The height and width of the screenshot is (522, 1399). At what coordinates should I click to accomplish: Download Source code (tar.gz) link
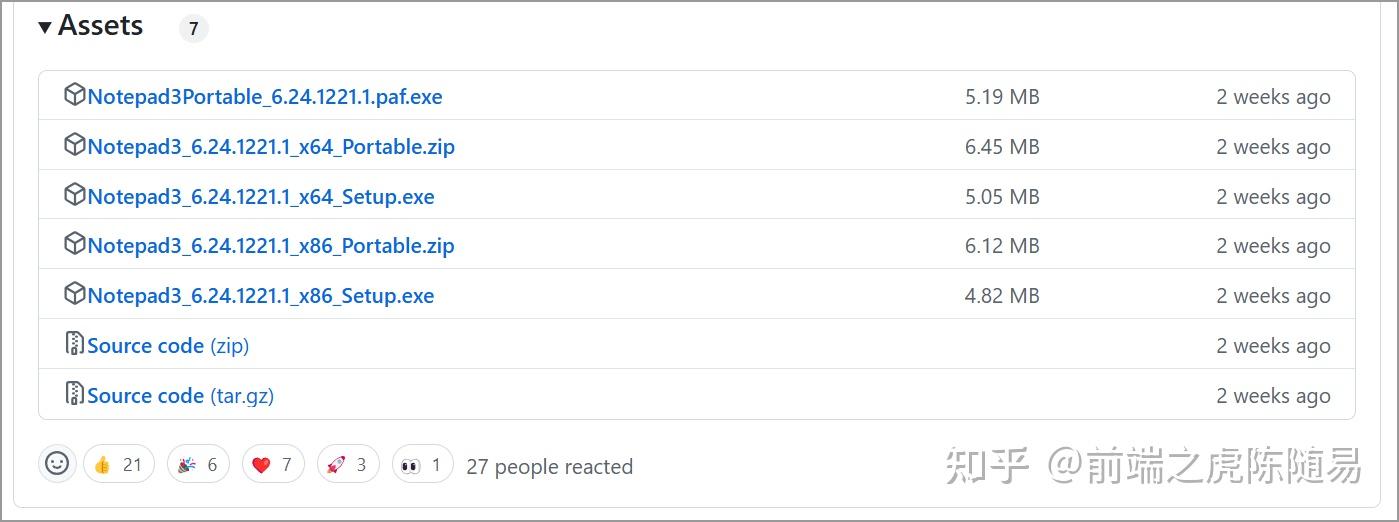pos(180,396)
